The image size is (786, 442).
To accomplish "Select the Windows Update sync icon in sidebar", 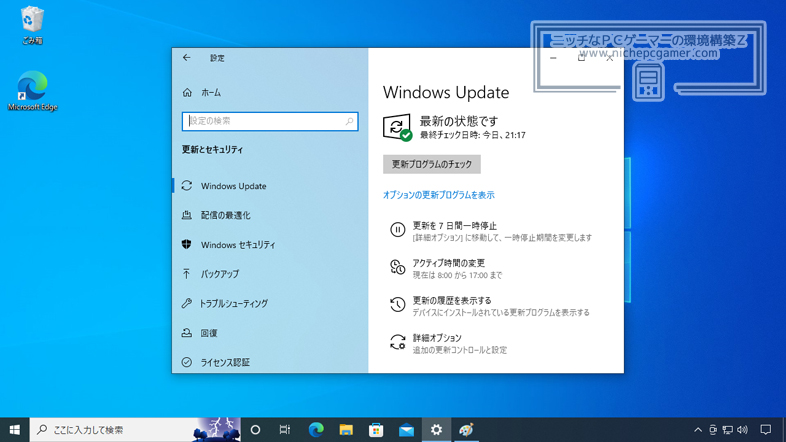I will pos(187,185).
